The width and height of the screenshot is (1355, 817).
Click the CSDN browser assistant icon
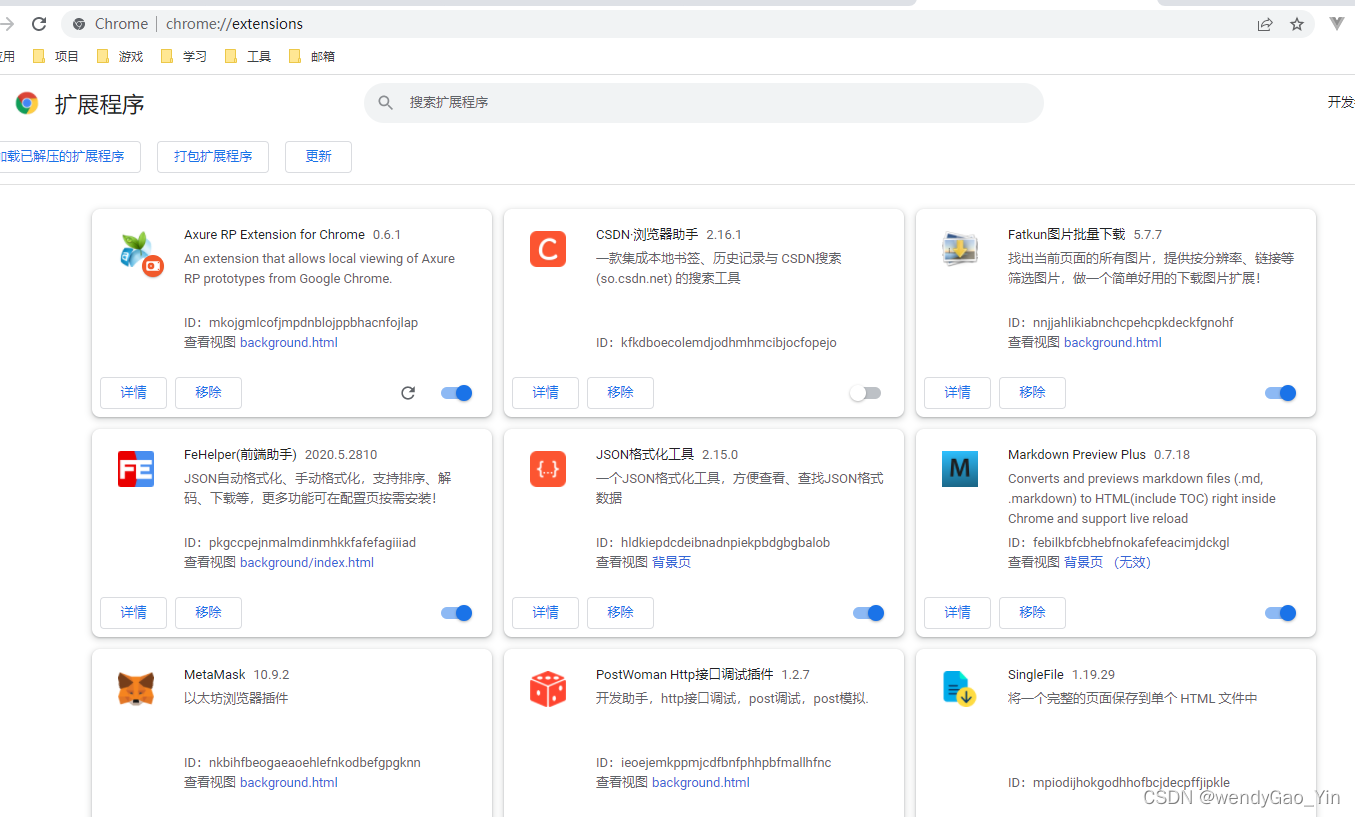[x=548, y=249]
